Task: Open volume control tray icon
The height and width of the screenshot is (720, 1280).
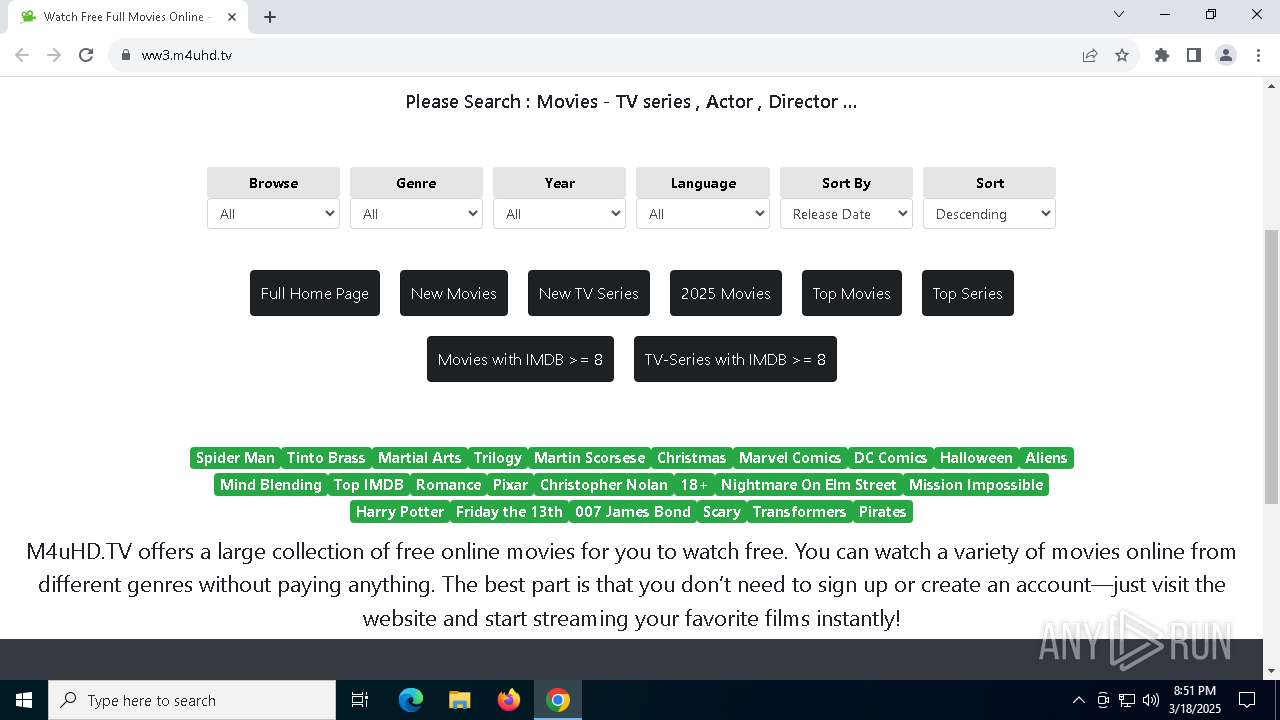Action: click(x=1150, y=700)
